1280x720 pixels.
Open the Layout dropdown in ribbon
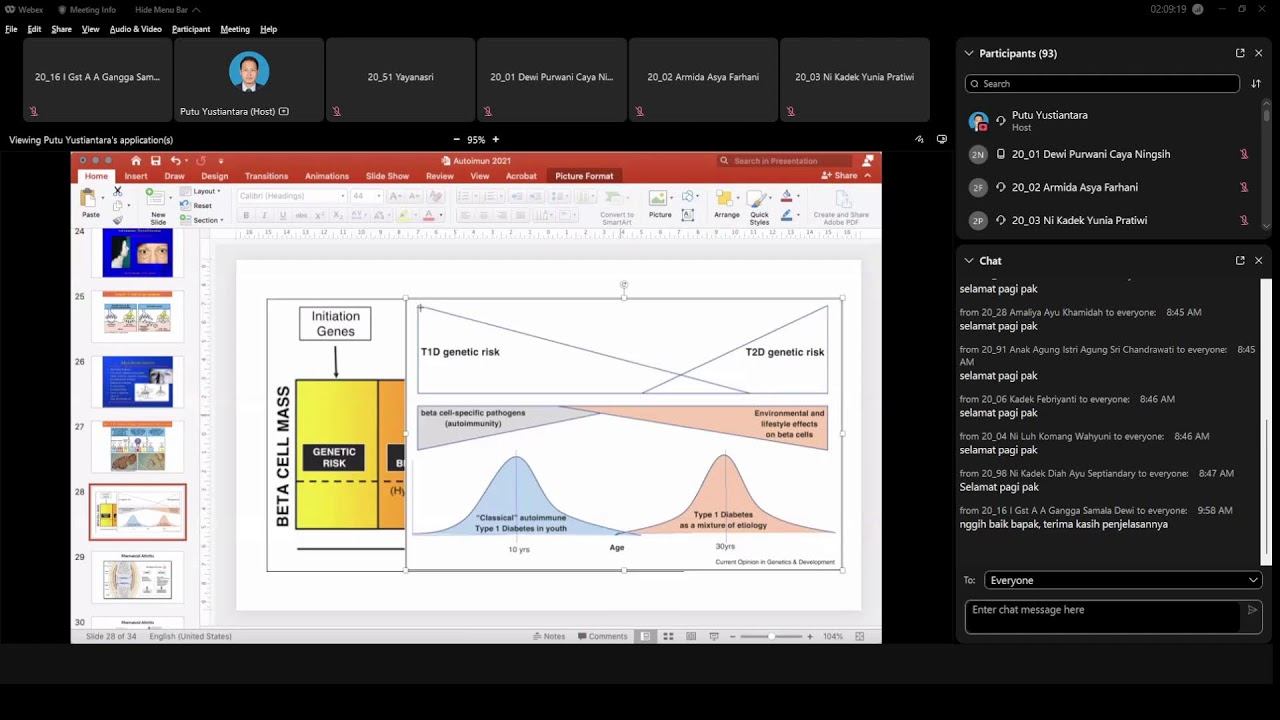pyautogui.click(x=201, y=191)
